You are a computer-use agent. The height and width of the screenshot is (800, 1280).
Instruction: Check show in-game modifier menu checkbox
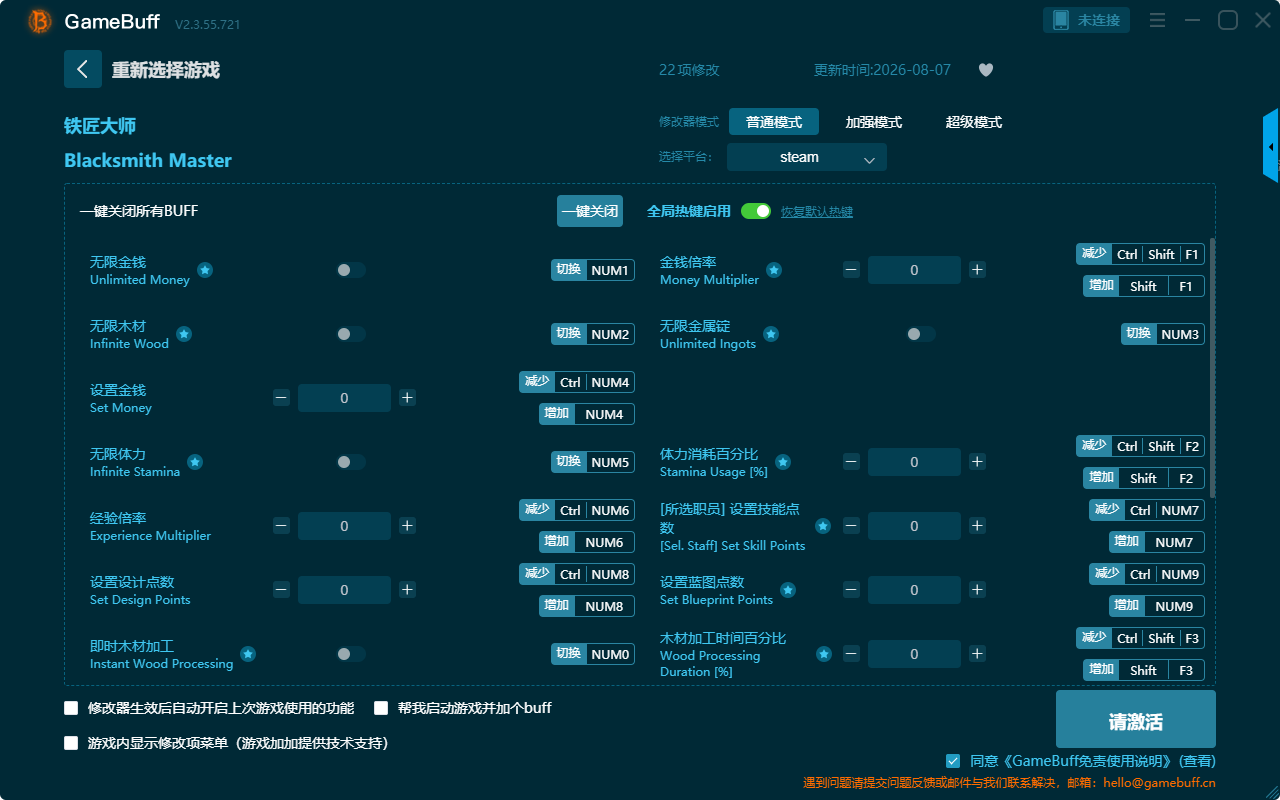pyautogui.click(x=71, y=743)
